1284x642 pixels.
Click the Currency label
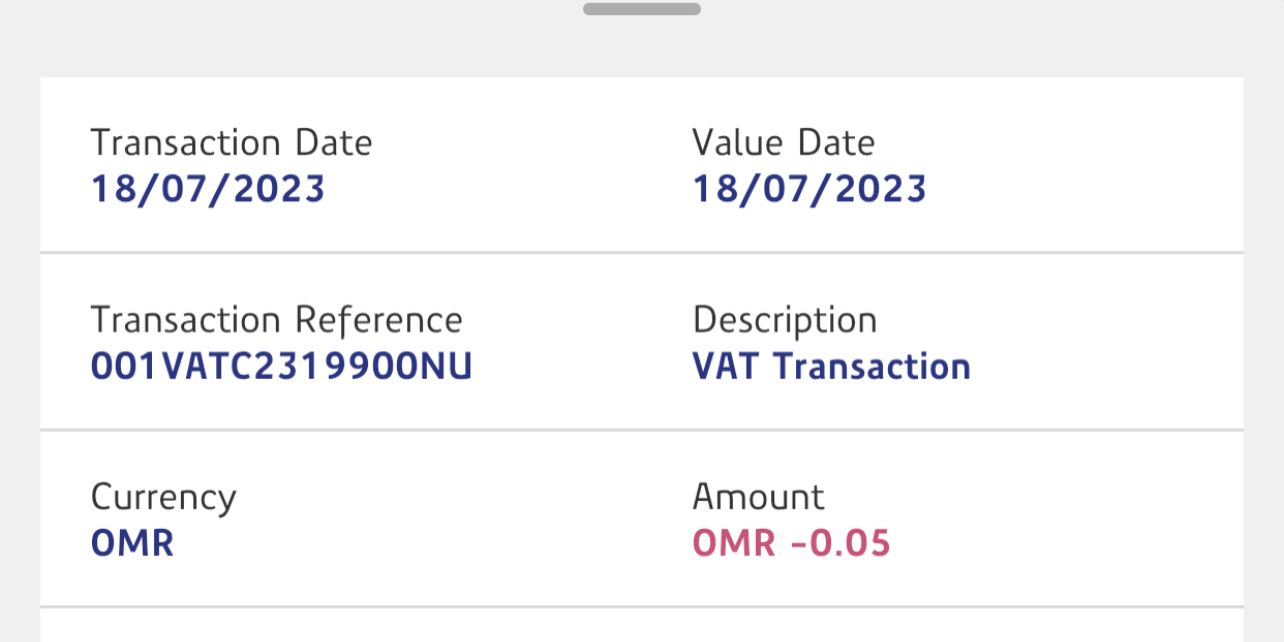click(x=163, y=497)
